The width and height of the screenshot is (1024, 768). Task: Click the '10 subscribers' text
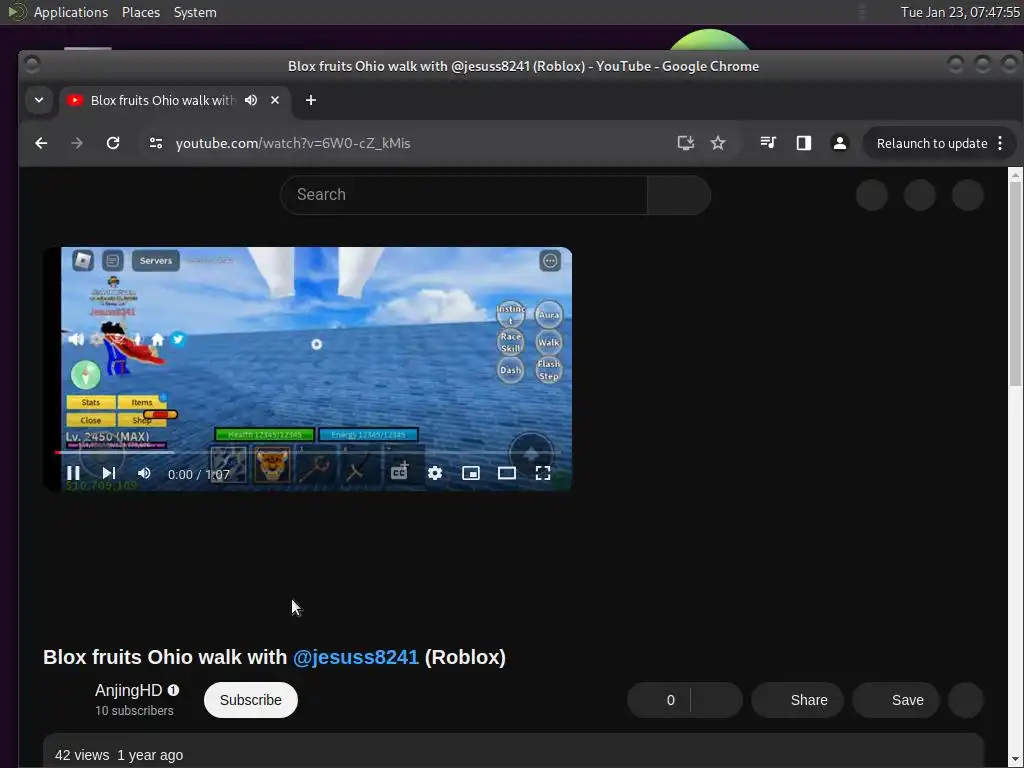click(x=134, y=711)
